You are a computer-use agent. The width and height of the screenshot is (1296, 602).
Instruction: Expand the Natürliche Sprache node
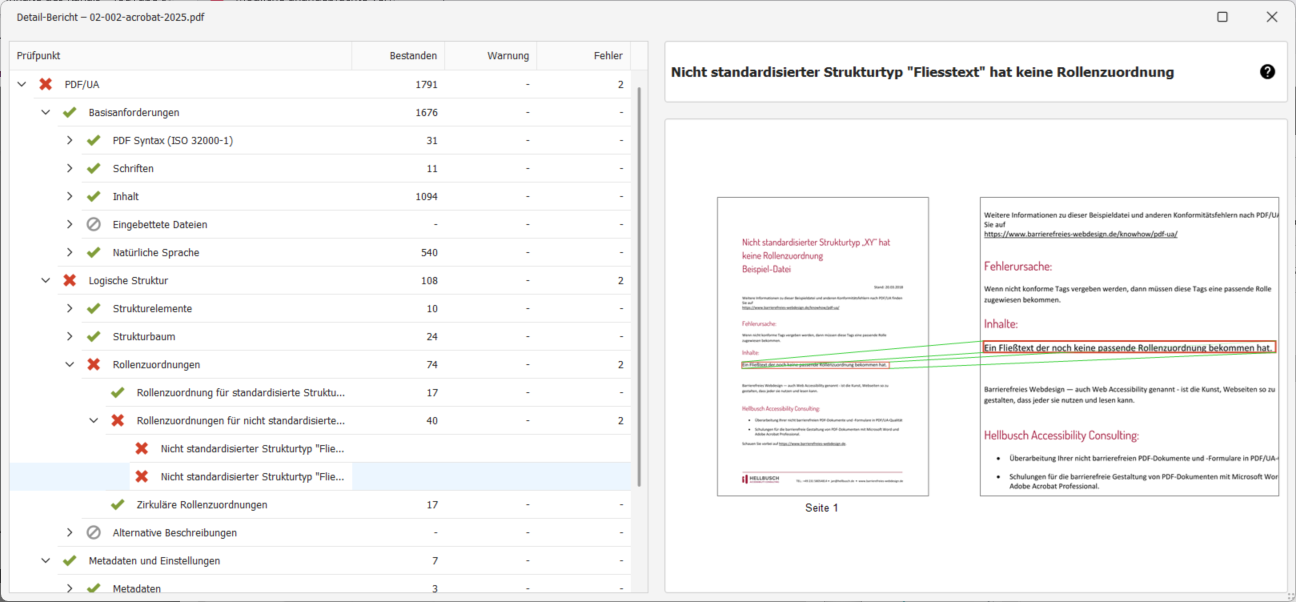70,253
